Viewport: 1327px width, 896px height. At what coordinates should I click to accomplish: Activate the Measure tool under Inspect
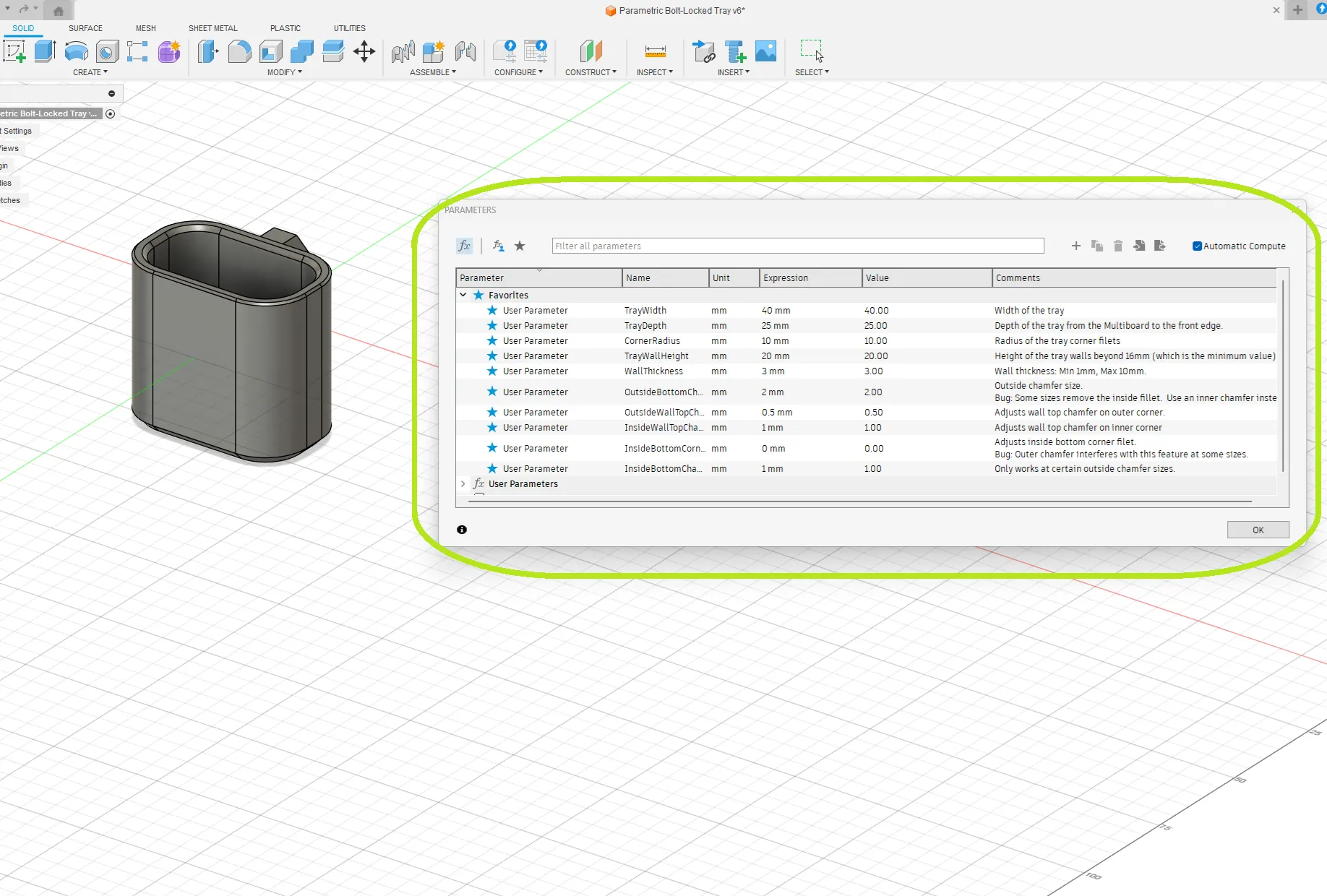[x=655, y=51]
